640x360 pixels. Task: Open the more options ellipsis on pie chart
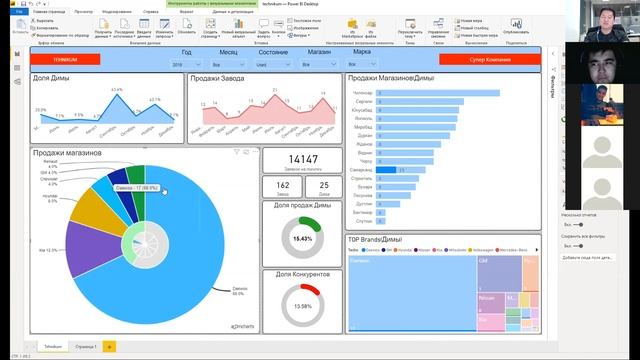256,152
